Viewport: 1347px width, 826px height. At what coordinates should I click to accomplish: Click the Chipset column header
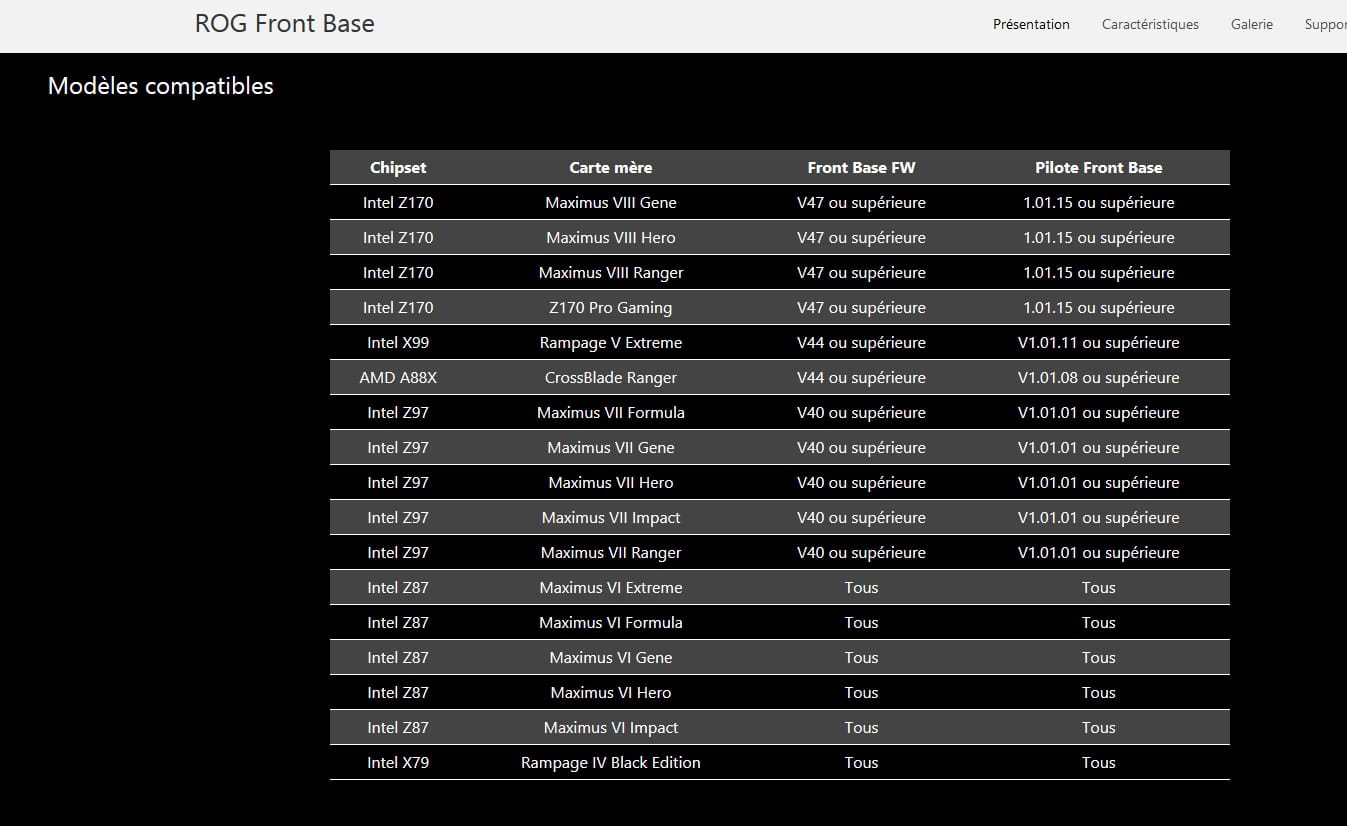(x=398, y=168)
